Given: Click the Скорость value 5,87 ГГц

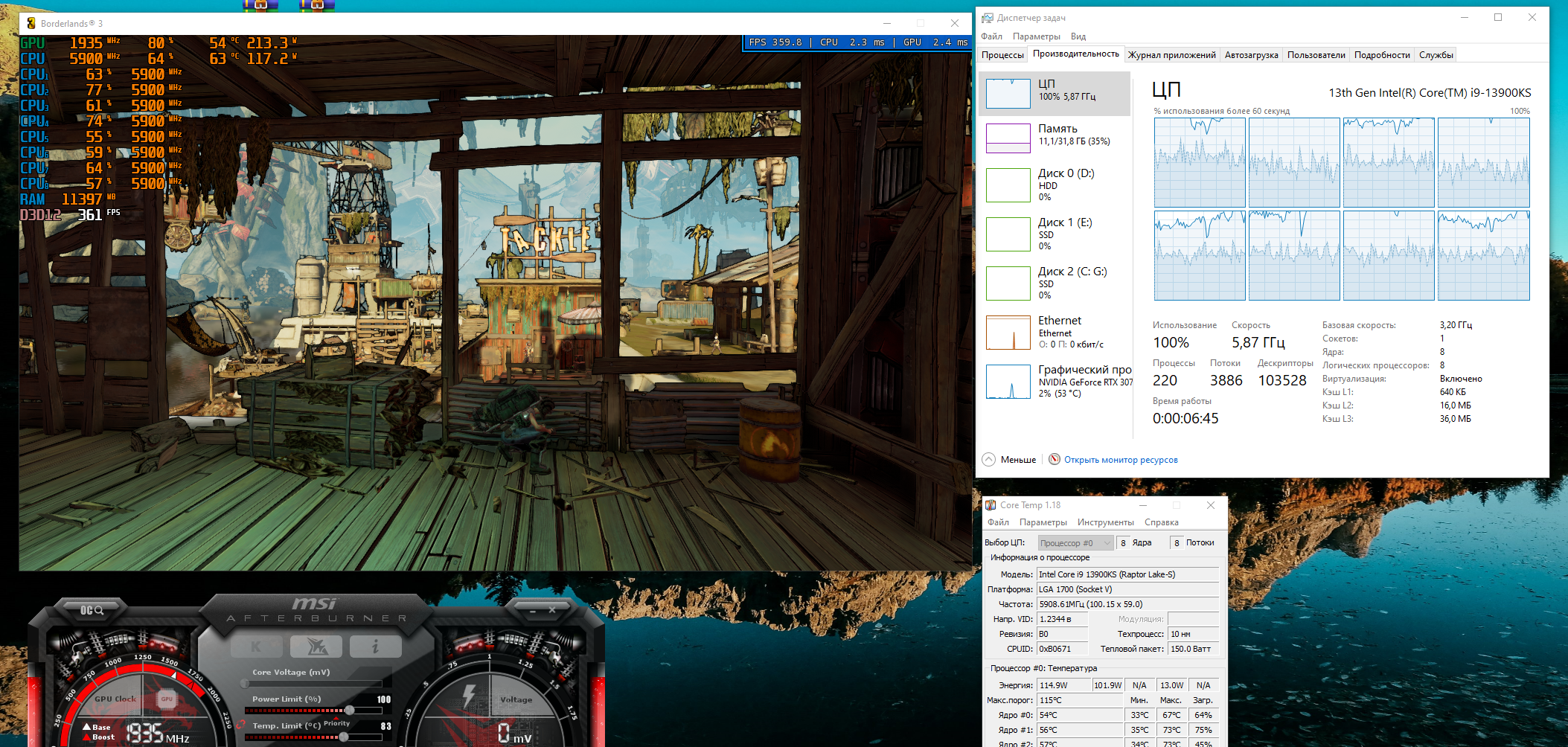Looking at the screenshot, I should (x=1258, y=342).
